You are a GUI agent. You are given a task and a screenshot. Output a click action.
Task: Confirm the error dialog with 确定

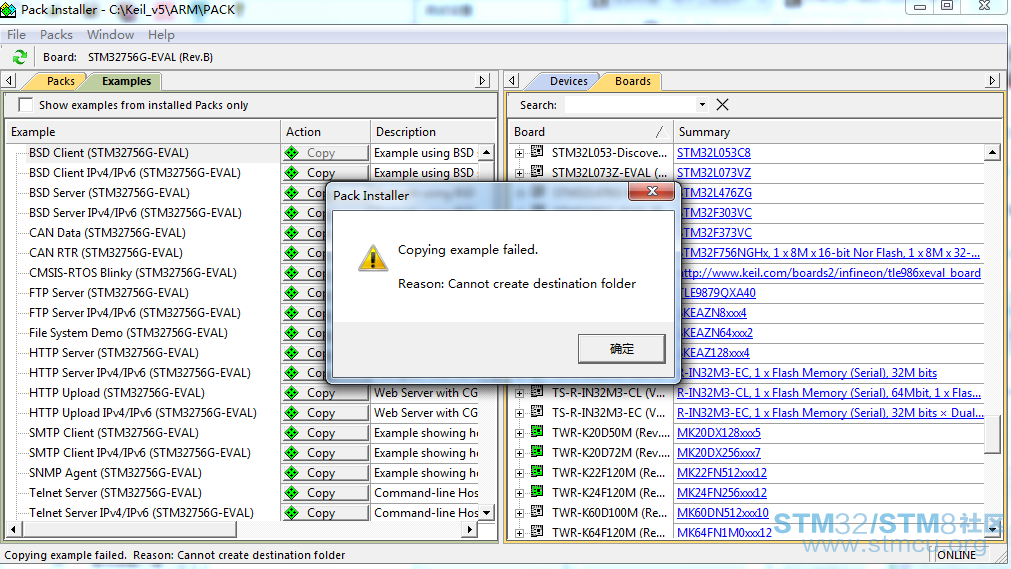(x=622, y=349)
